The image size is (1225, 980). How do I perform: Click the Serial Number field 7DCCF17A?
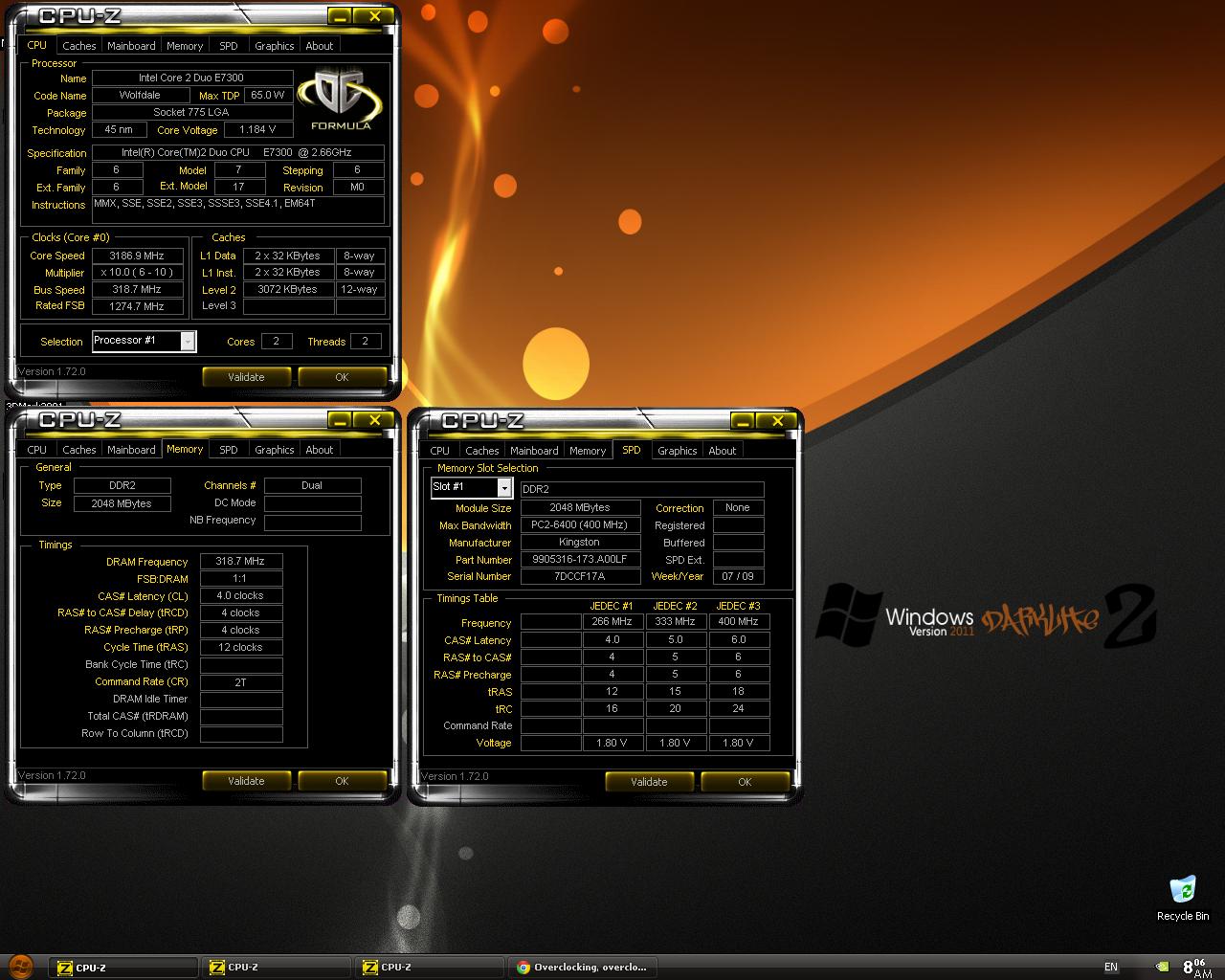[x=580, y=577]
